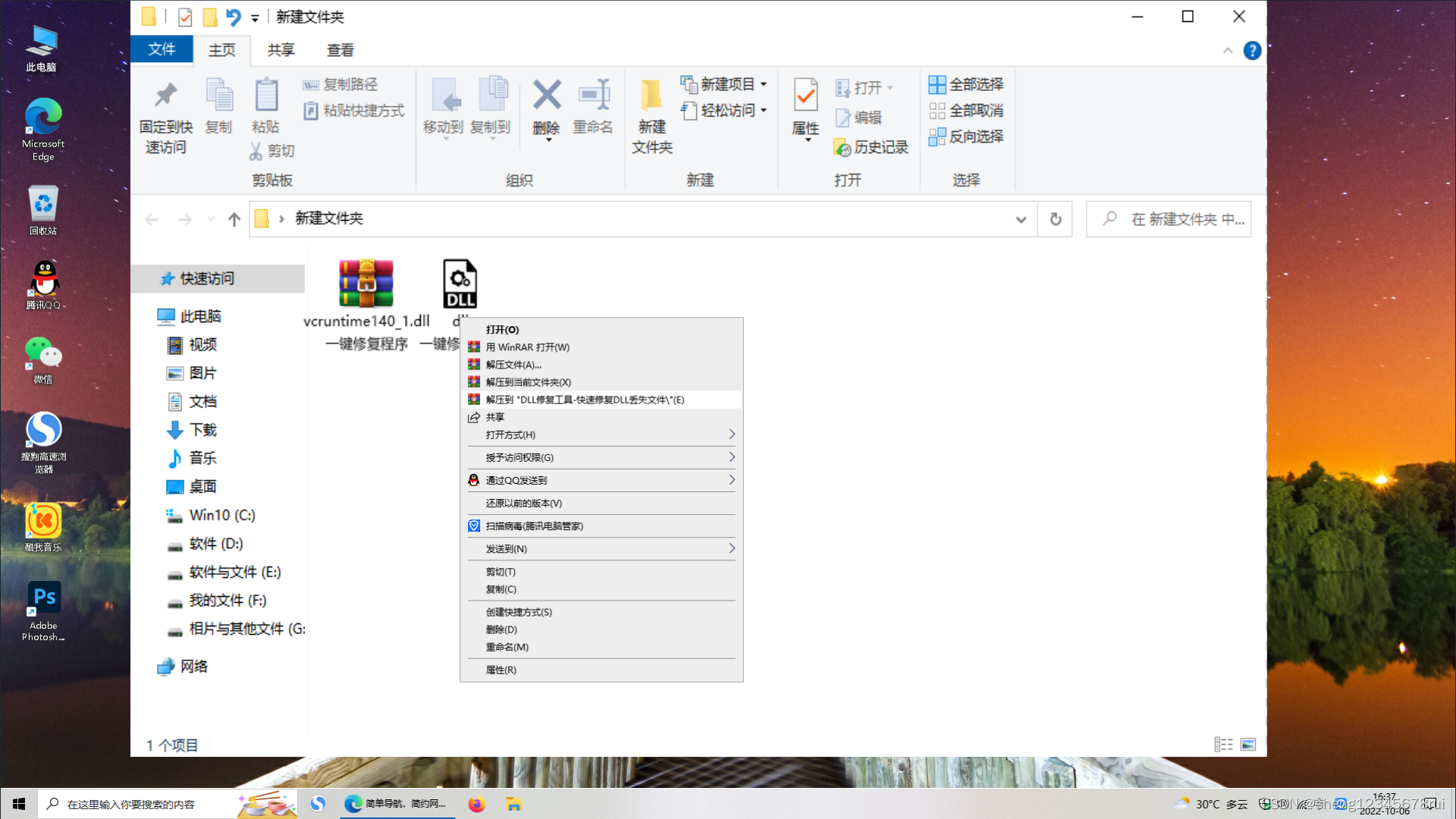Click the search box for this folder
1456x819 pixels.
1169,219
